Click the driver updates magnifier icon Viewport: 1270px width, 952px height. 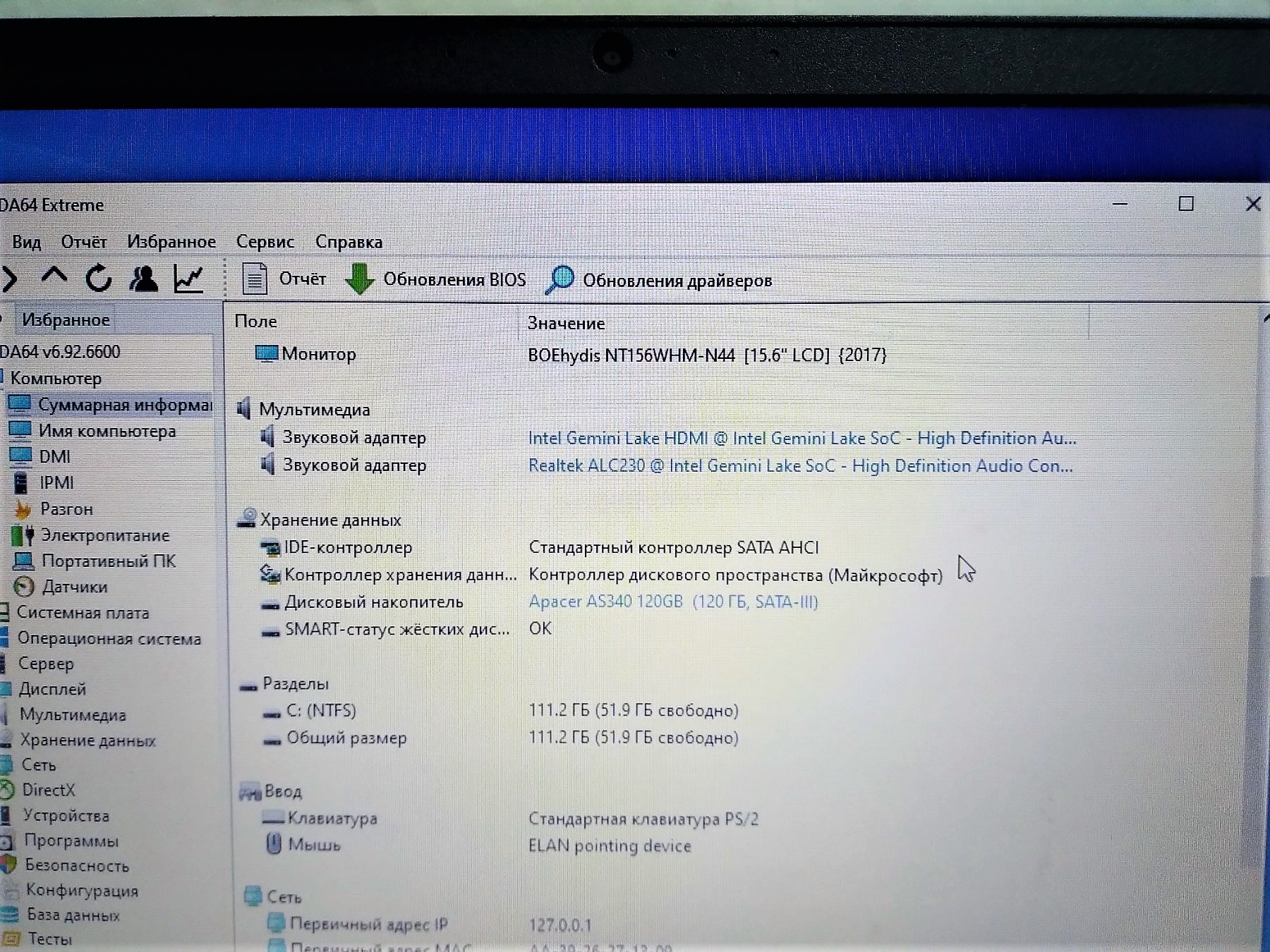pos(560,280)
